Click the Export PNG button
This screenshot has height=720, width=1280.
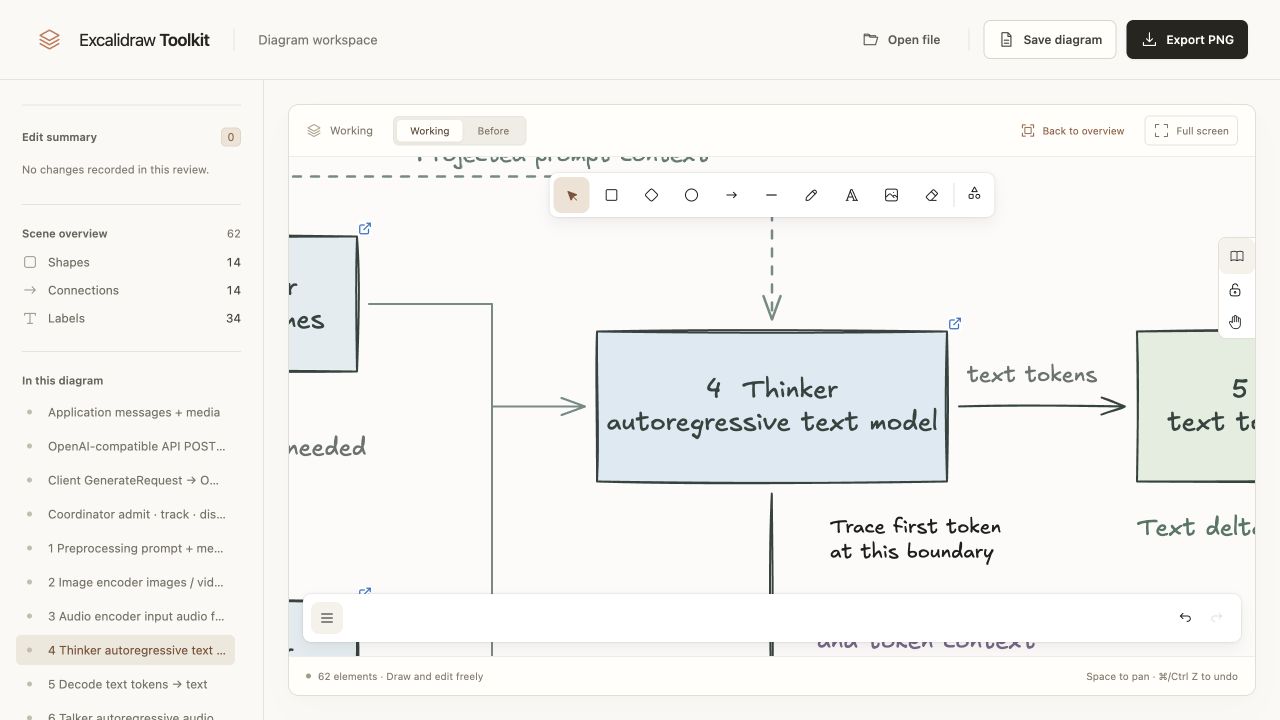pyautogui.click(x=1187, y=40)
